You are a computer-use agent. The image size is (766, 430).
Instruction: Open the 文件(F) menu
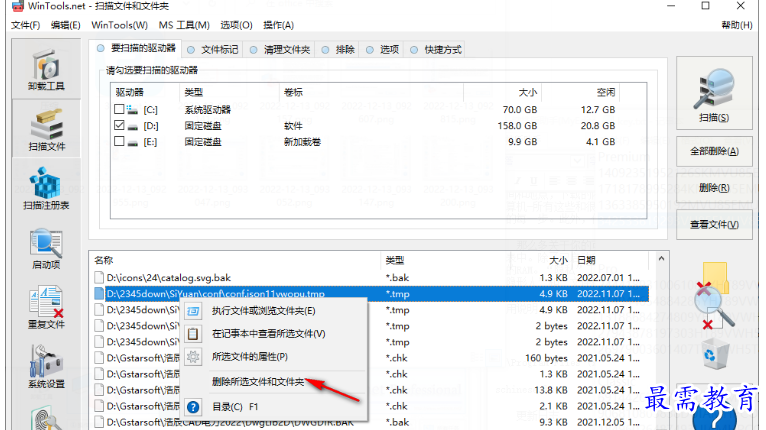pos(25,25)
